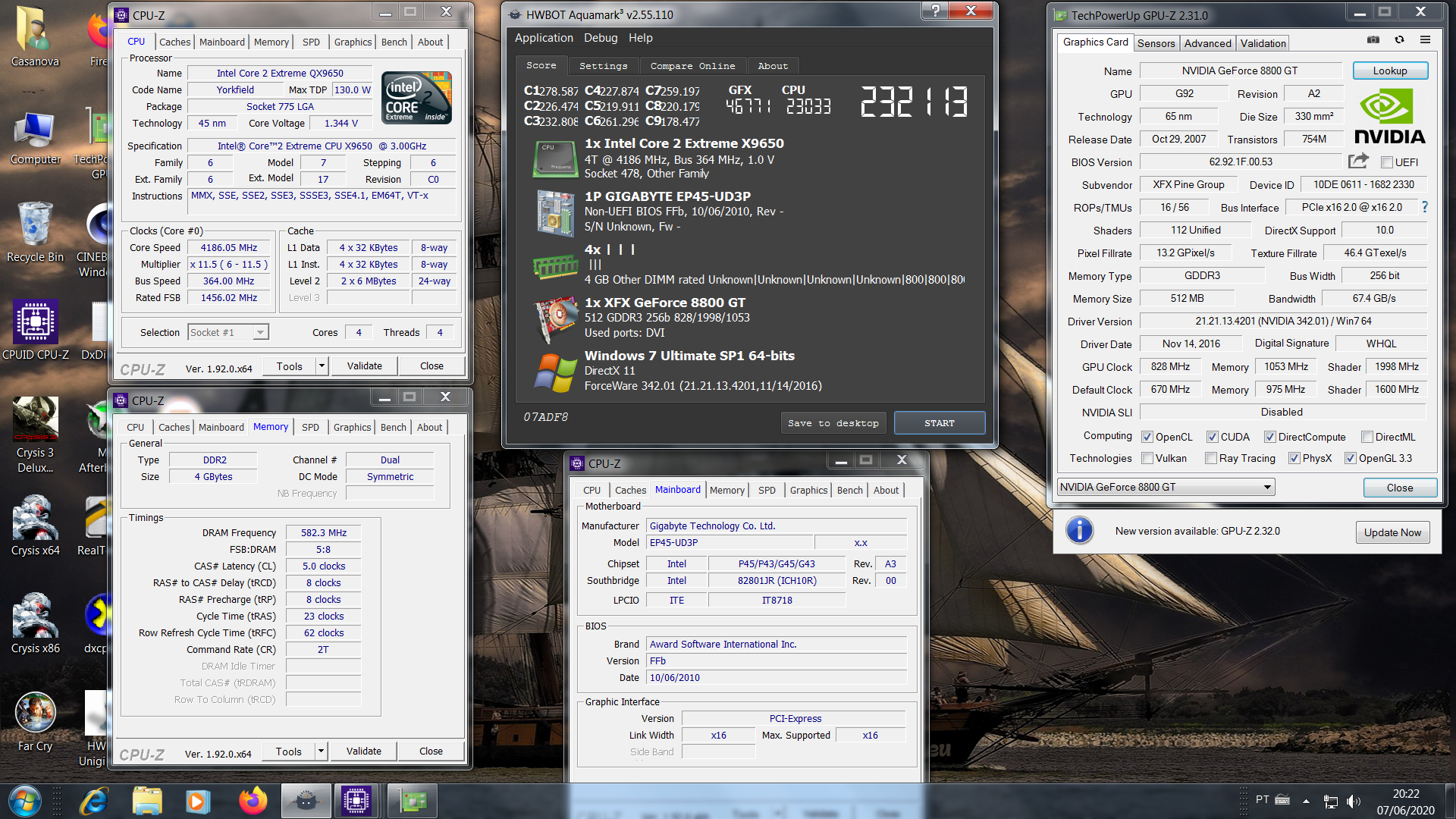Open the Crysis 3 Deluxe desktop shortcut
This screenshot has width=1456, height=819.
(x=35, y=435)
